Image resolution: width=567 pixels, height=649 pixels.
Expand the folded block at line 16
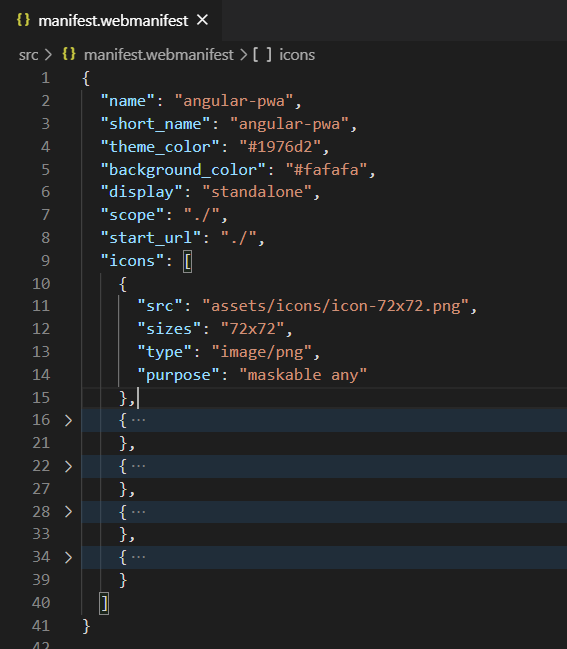pyautogui.click(x=68, y=421)
